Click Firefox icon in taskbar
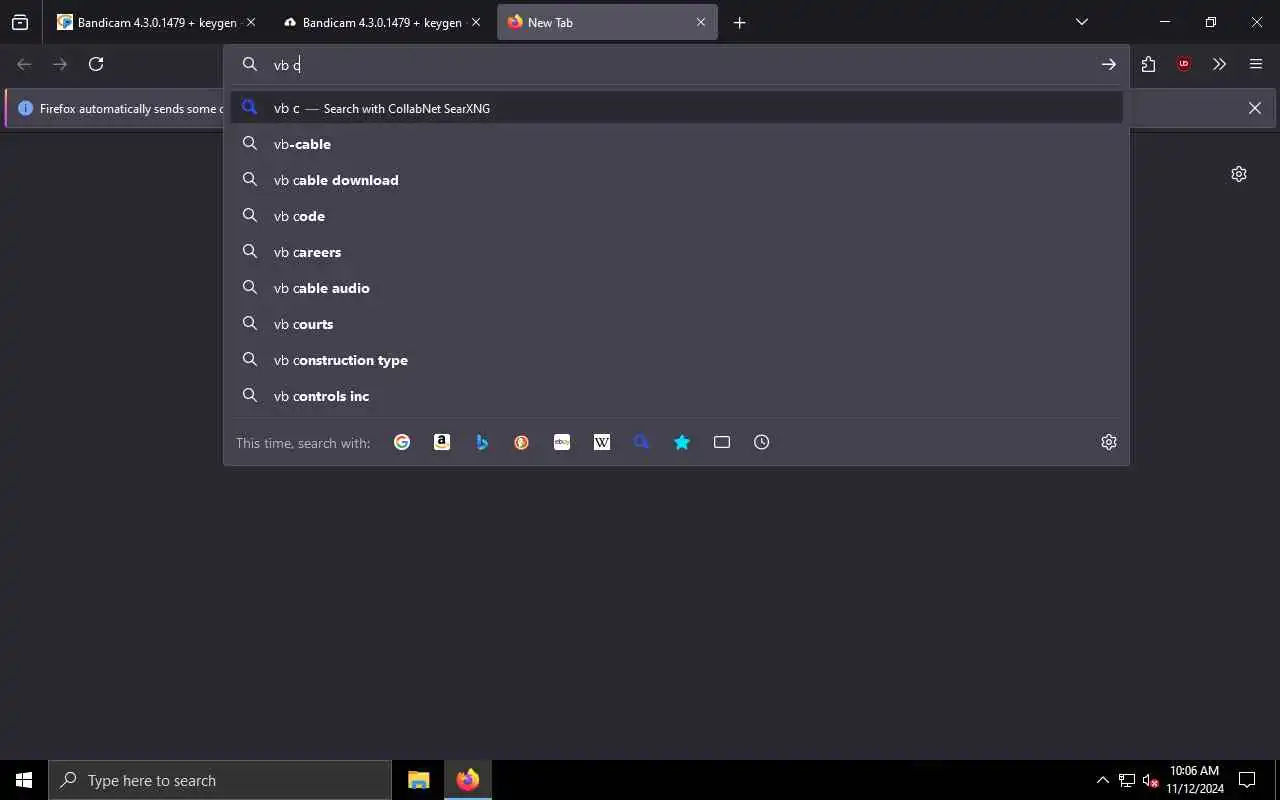Image resolution: width=1280 pixels, height=800 pixels. tap(468, 780)
